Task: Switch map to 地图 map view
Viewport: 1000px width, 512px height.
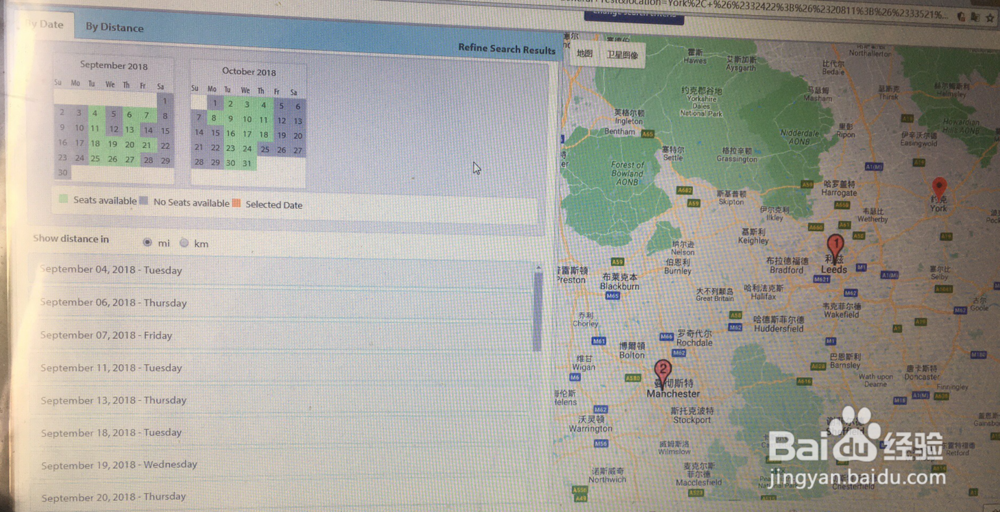Action: [584, 54]
